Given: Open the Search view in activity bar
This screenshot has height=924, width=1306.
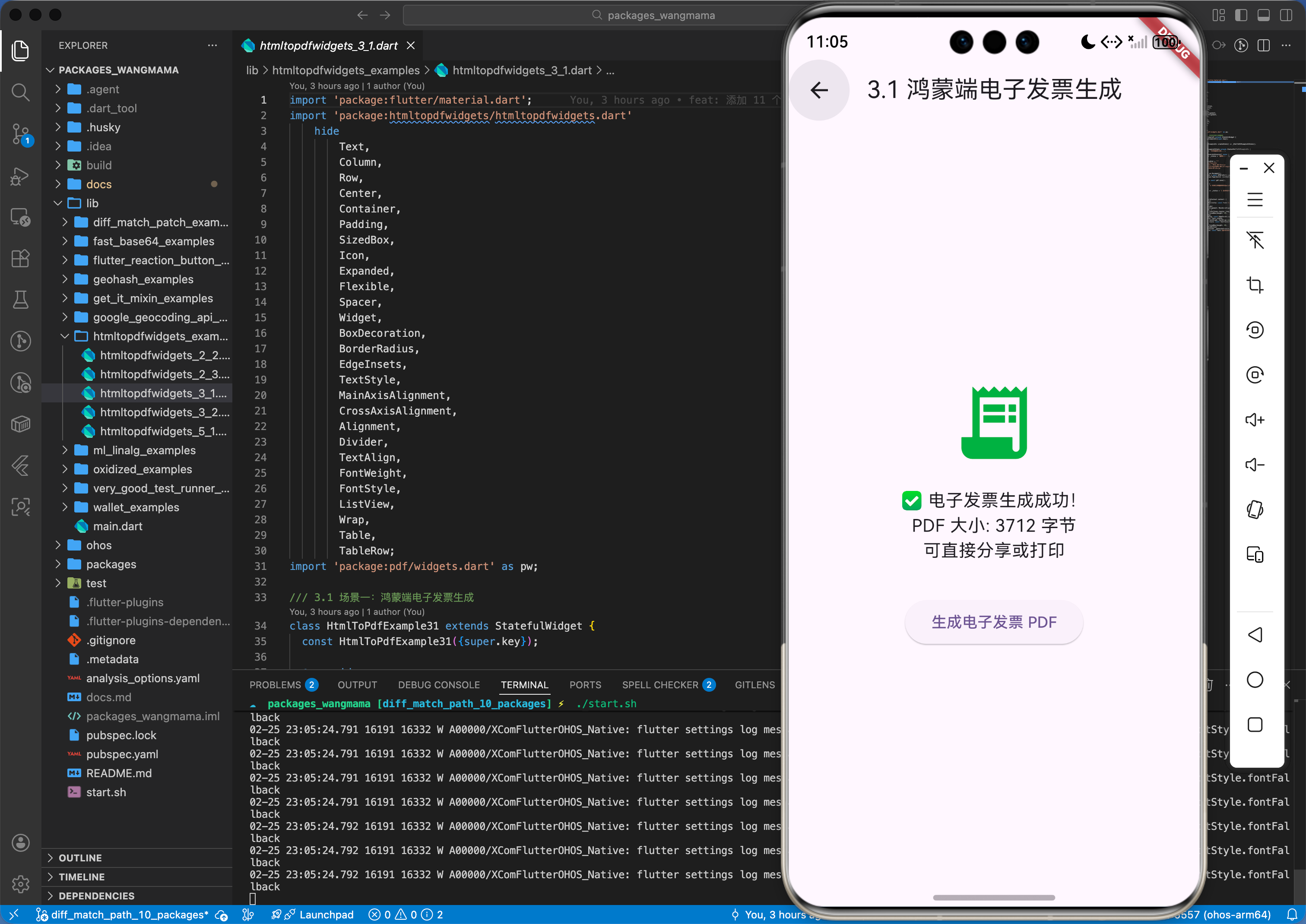Looking at the screenshot, I should click(x=20, y=92).
